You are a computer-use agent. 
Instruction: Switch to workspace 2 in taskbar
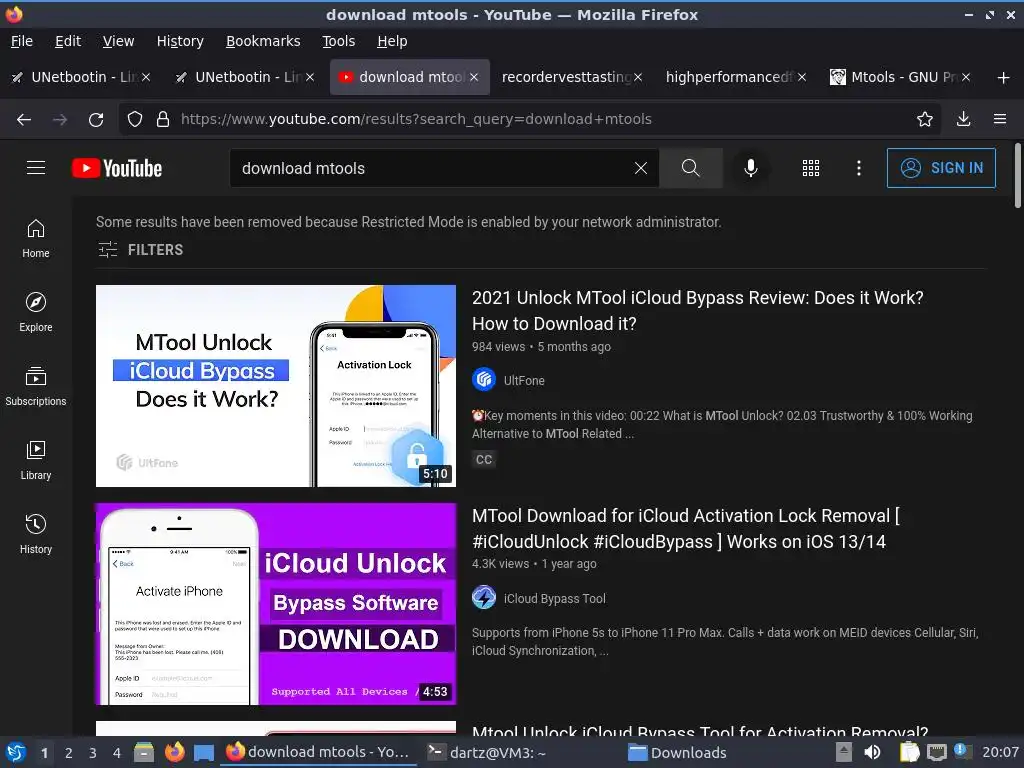pyautogui.click(x=69, y=753)
